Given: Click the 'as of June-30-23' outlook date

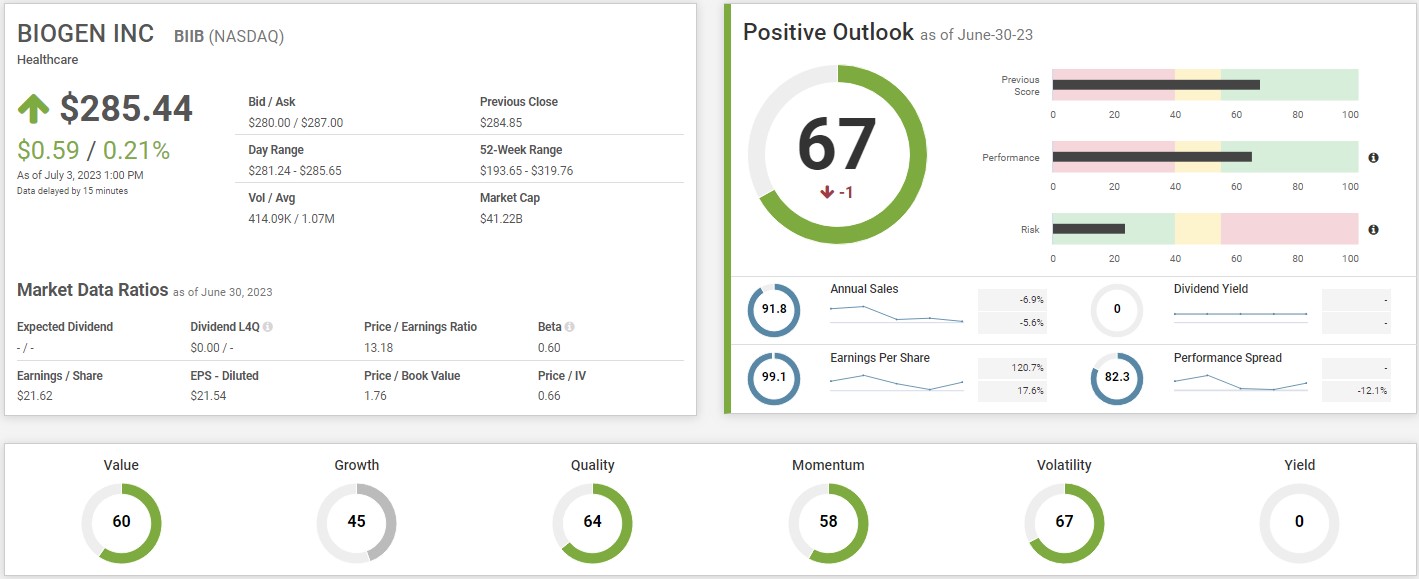Looking at the screenshot, I should click(x=976, y=35).
